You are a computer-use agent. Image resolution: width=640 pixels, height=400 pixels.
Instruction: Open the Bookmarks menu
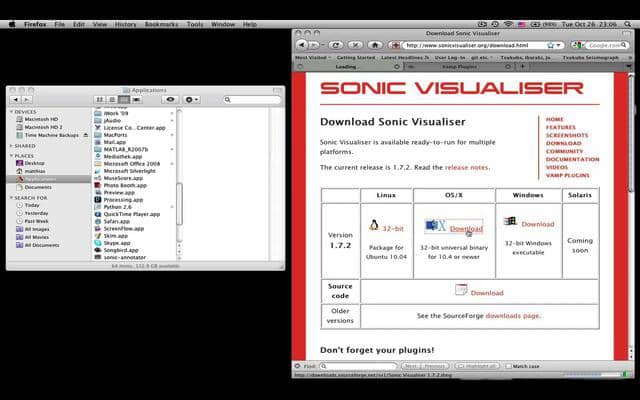[x=161, y=24]
